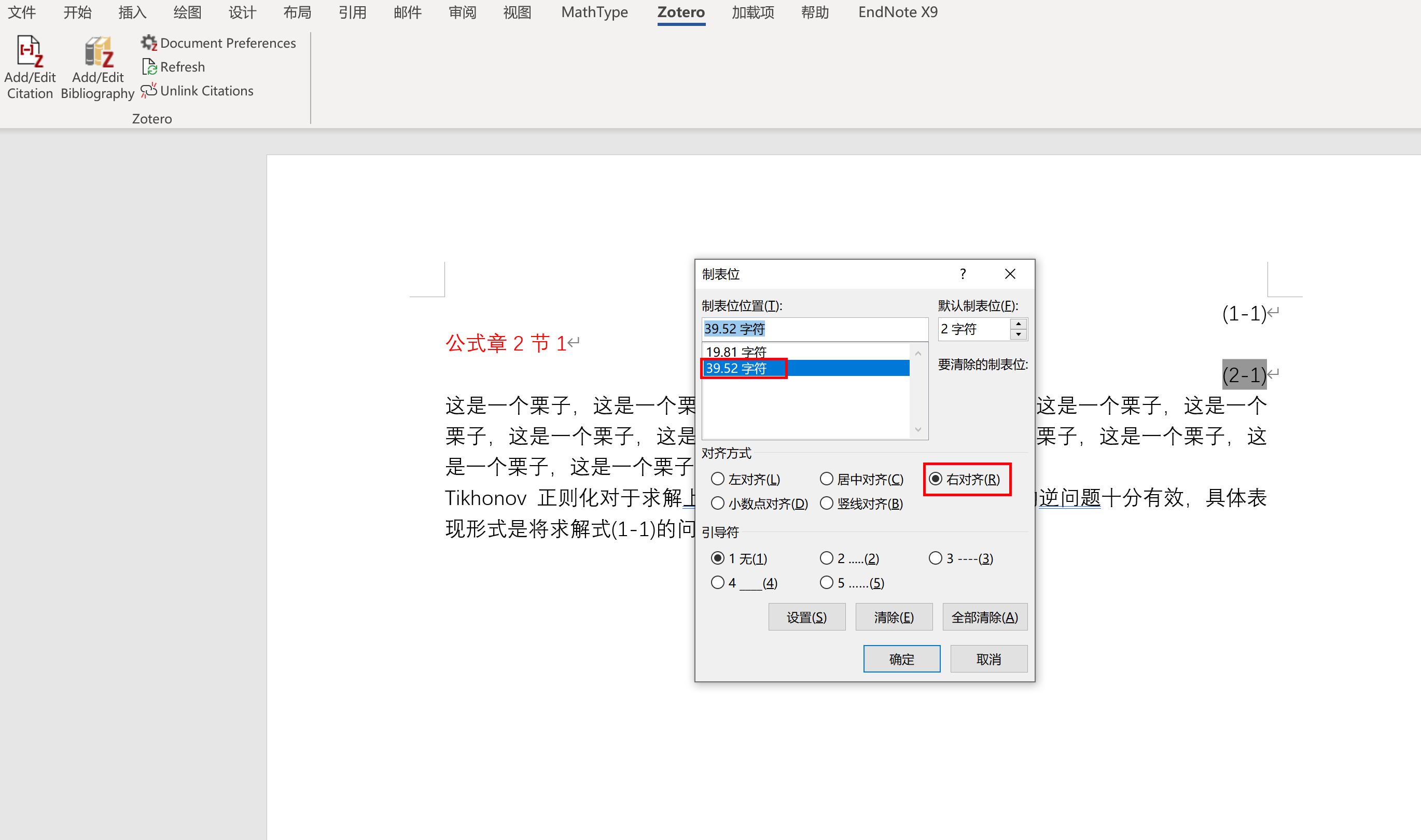Increase default tab stop with up arrow
Screen dimensions: 1421x840
tap(1019, 324)
